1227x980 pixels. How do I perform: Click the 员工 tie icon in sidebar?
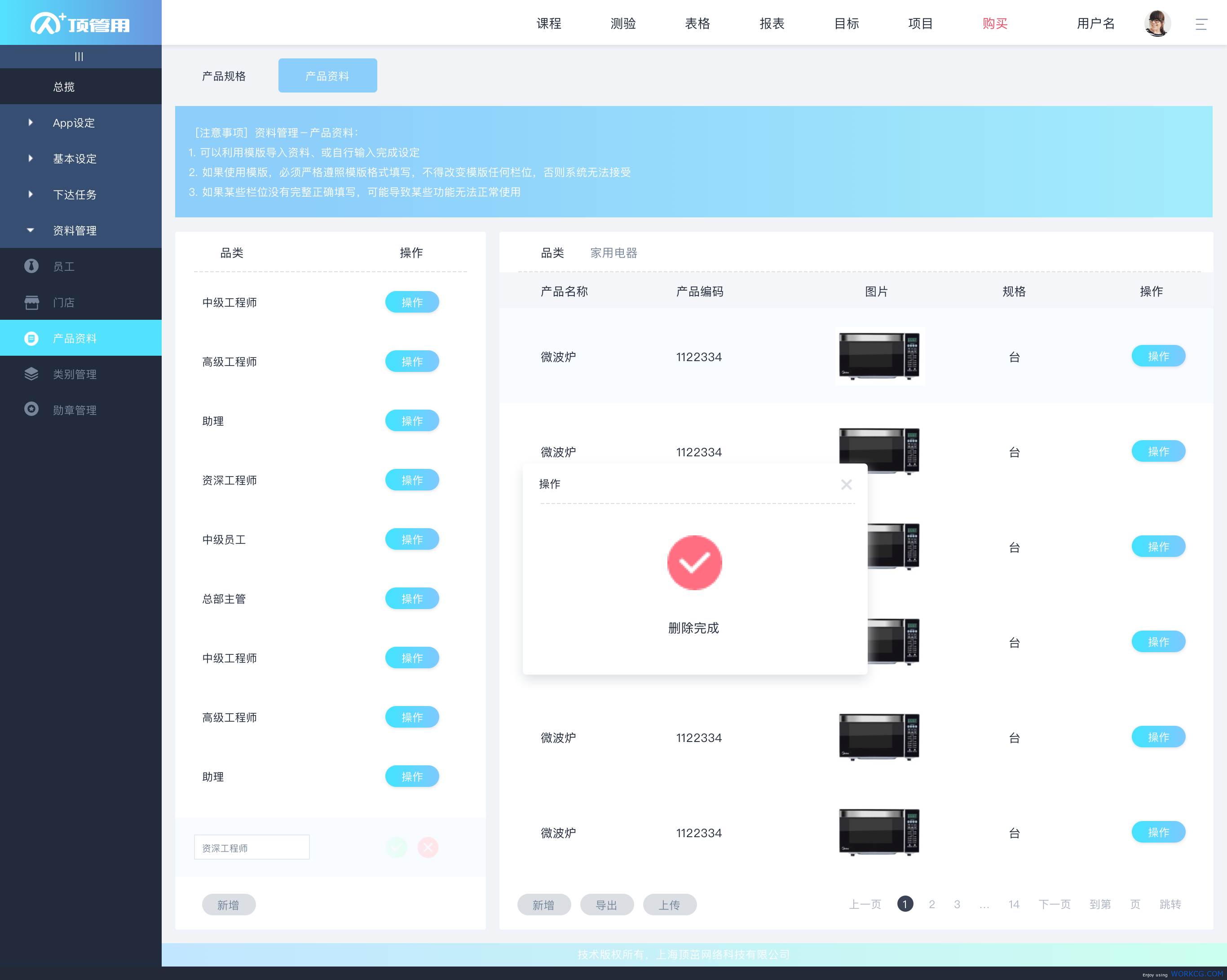(31, 266)
